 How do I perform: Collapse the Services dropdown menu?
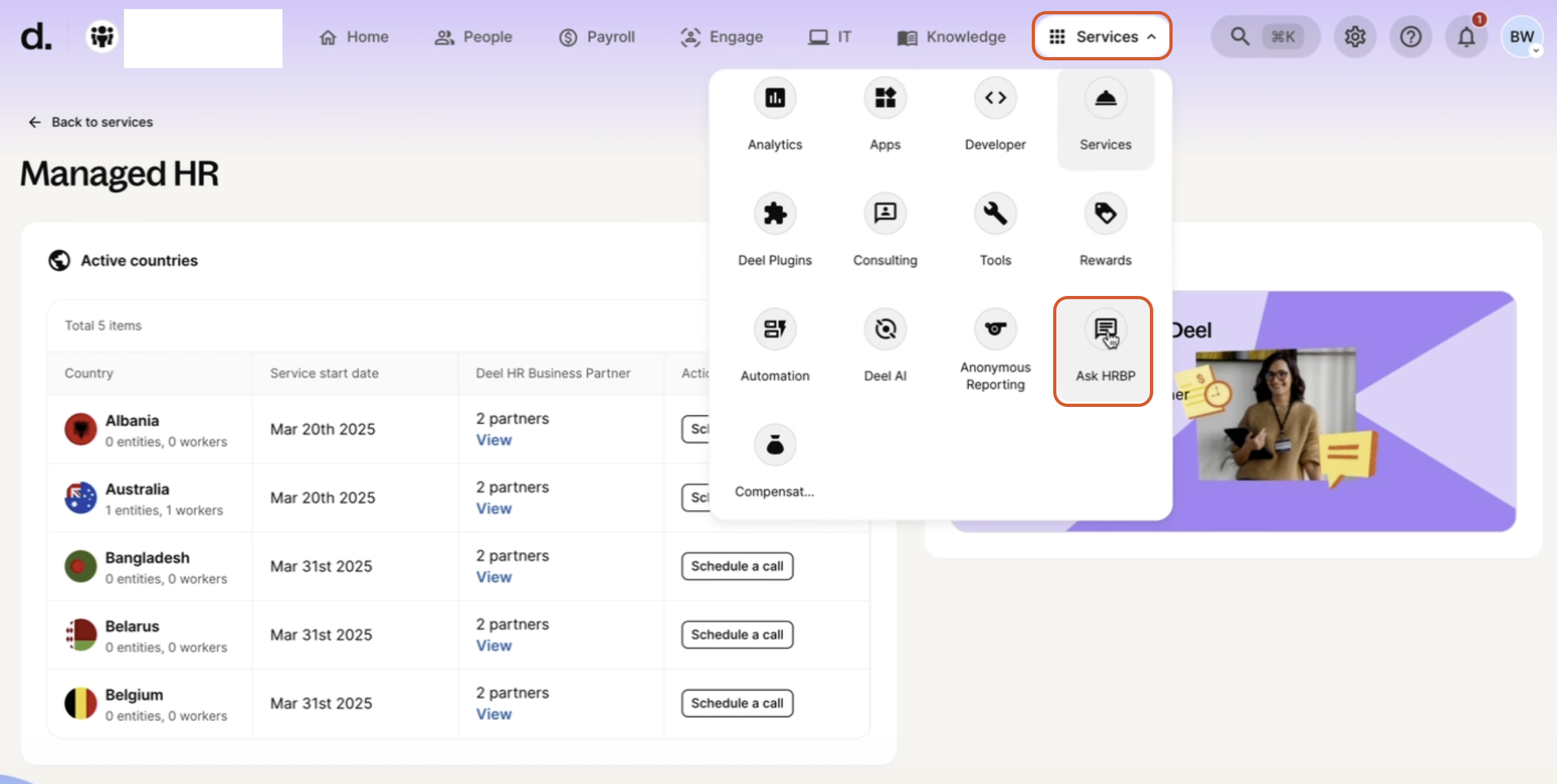pyautogui.click(x=1102, y=36)
